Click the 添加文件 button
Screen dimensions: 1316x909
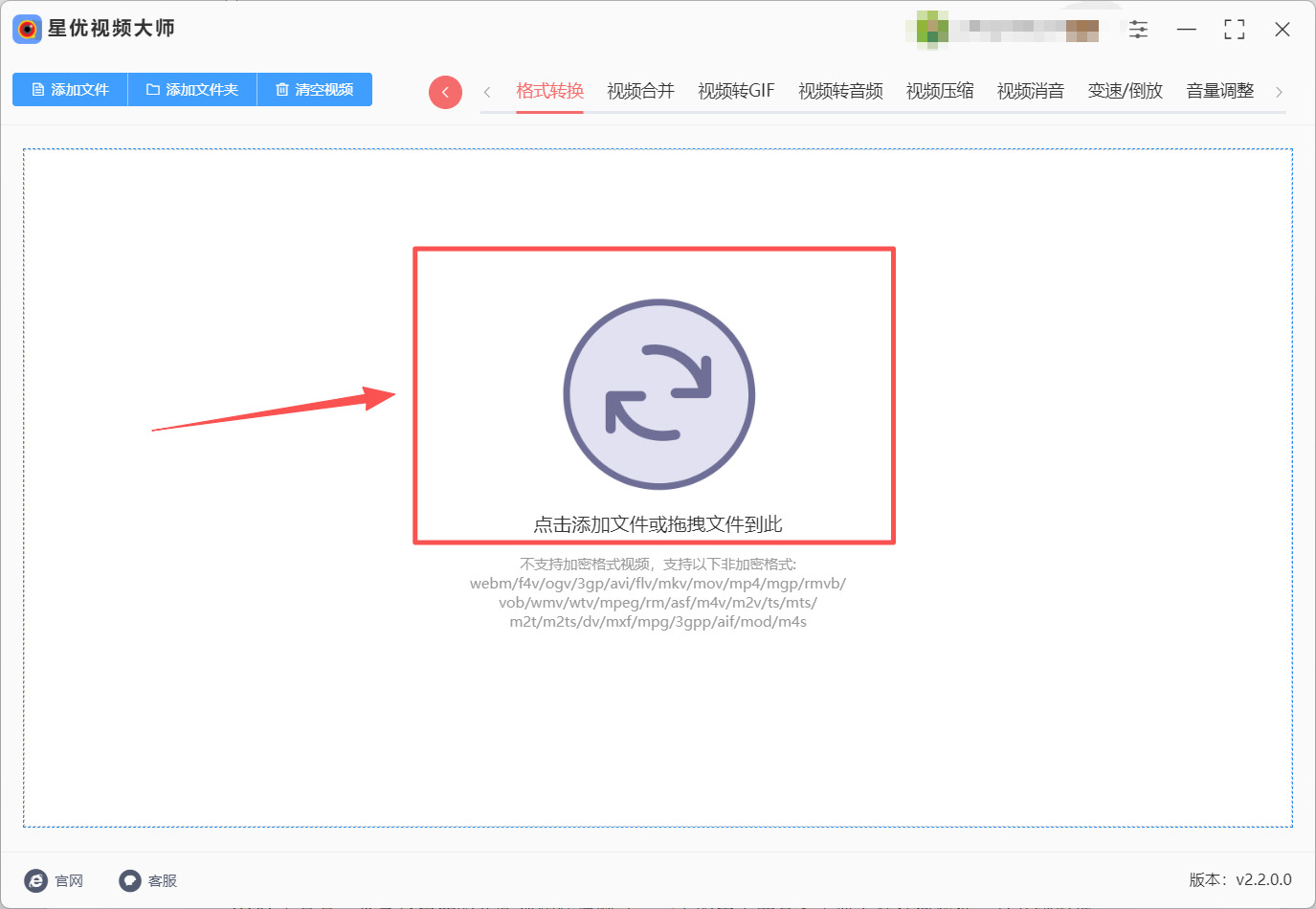70,90
